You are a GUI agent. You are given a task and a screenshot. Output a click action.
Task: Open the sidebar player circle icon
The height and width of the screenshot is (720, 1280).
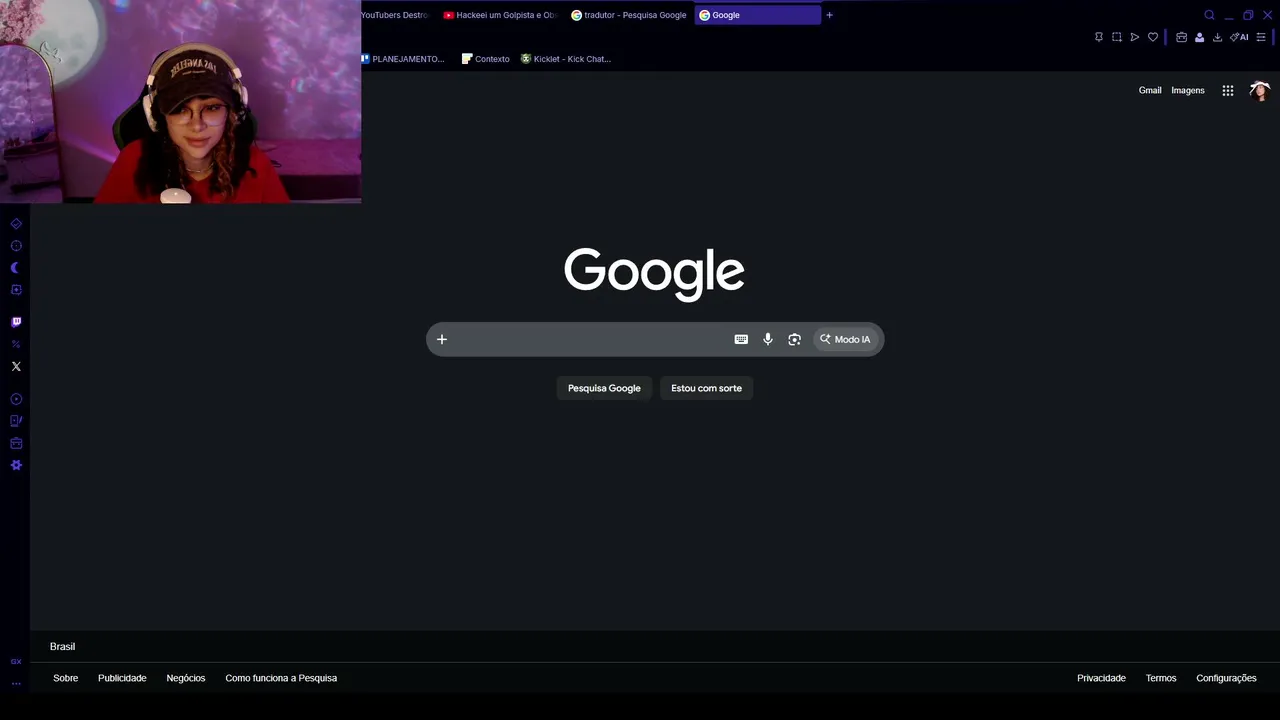coord(16,399)
